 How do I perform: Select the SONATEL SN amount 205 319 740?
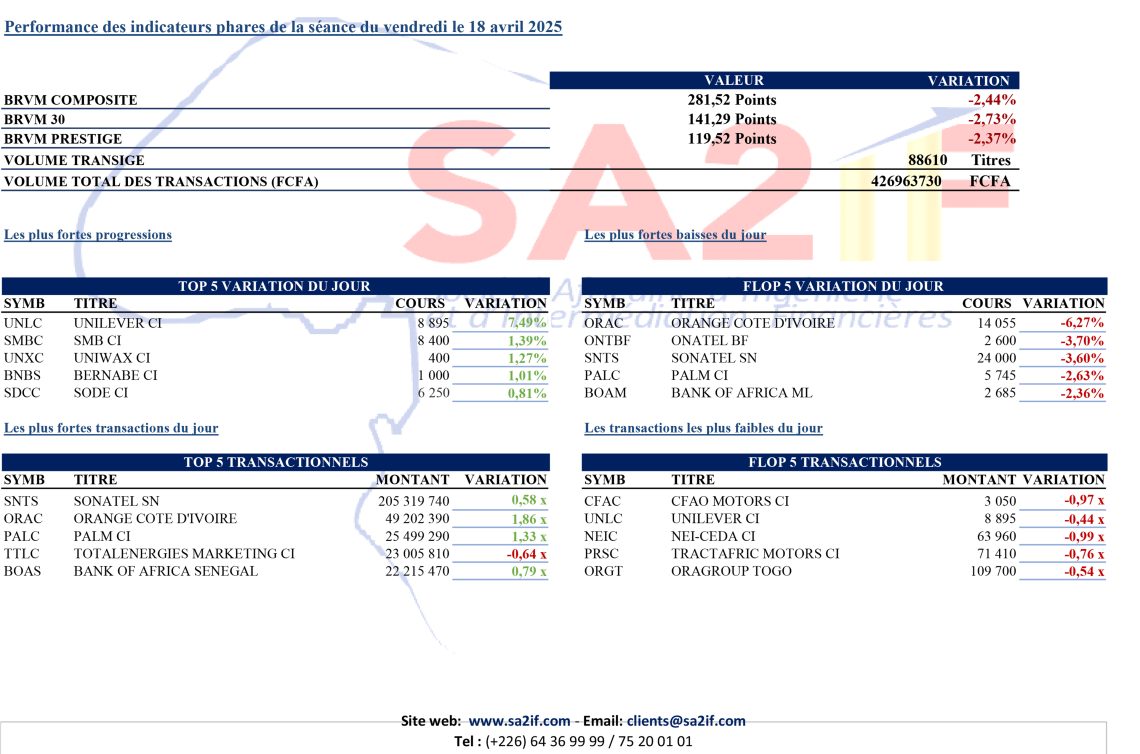tap(414, 501)
